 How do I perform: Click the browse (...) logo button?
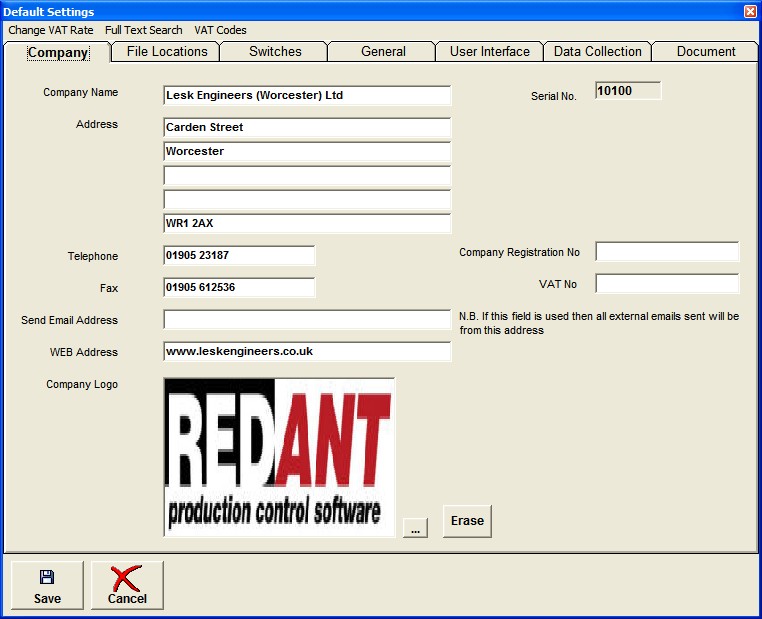[x=416, y=528]
